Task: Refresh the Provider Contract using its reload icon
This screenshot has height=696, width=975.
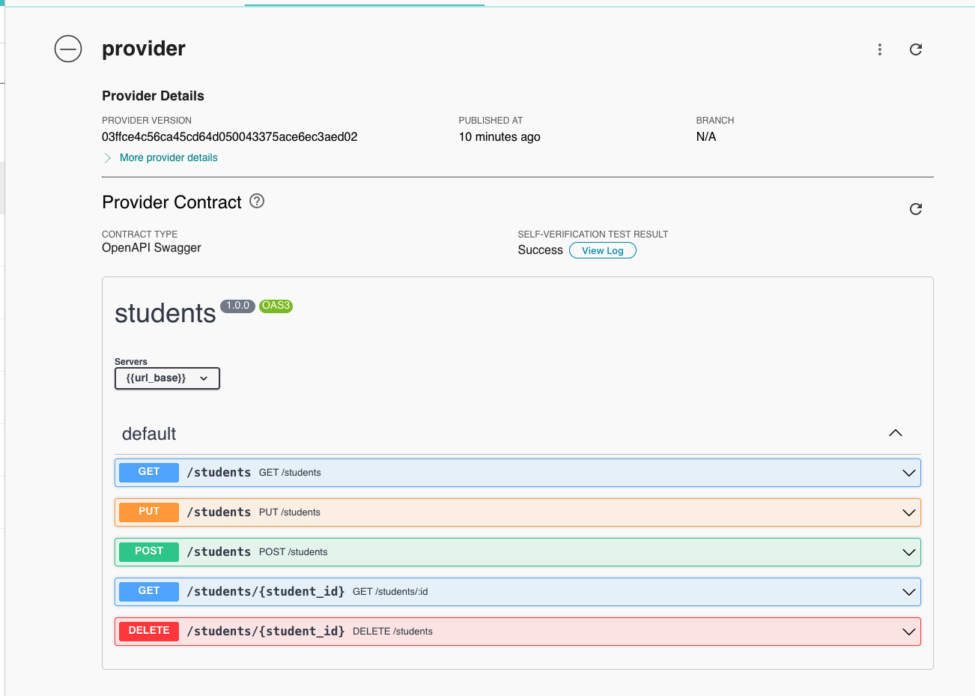Action: point(915,209)
